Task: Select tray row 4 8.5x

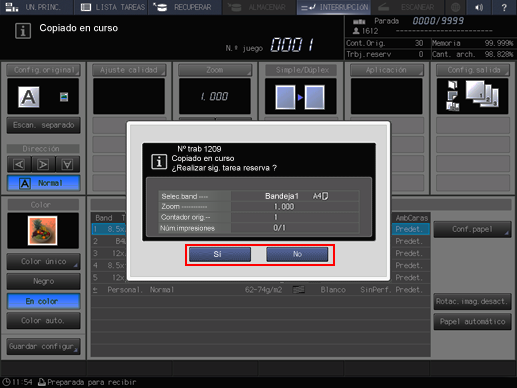Action: click(261, 266)
